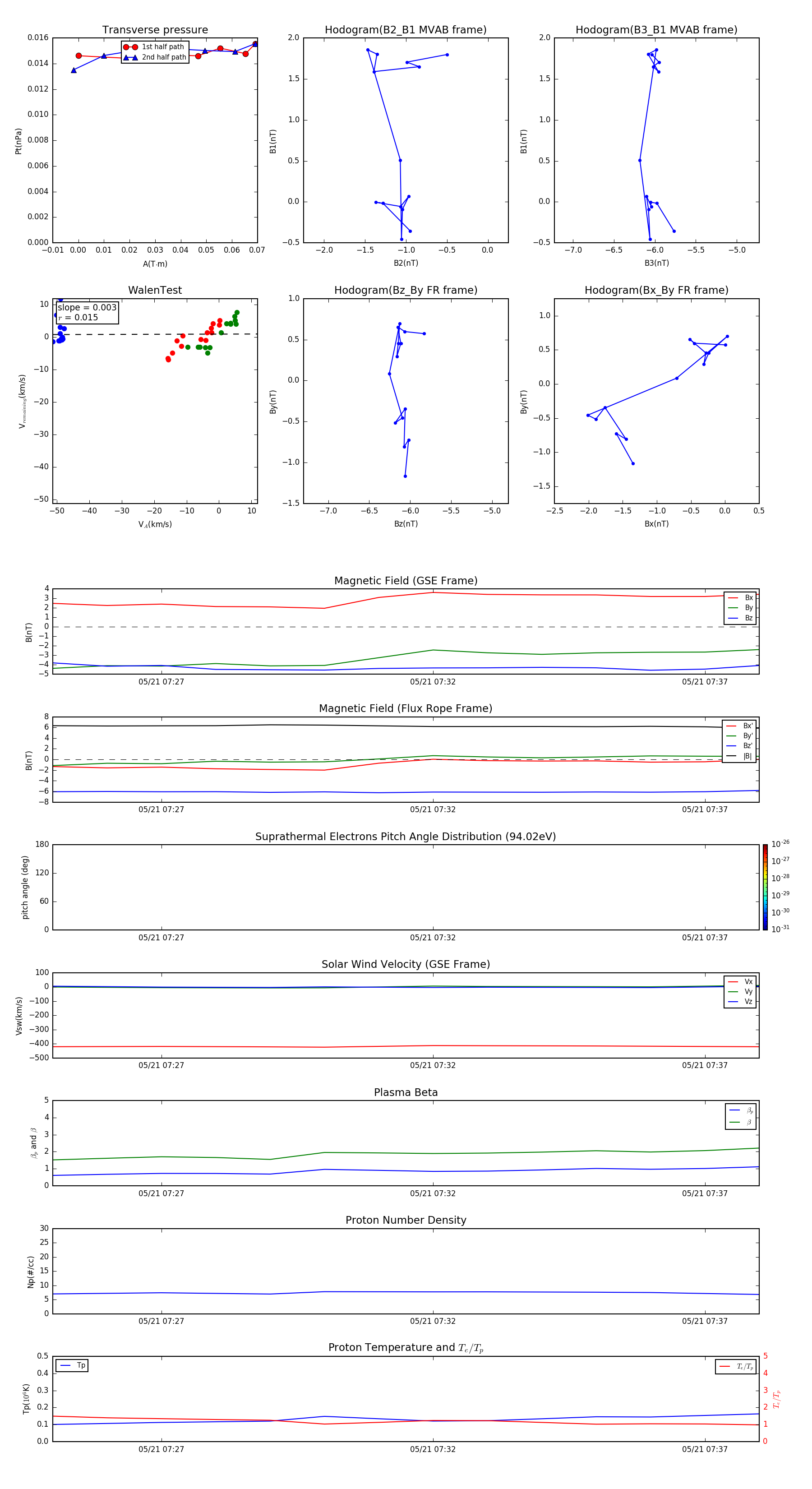Screen dimensions: 812x1489
Task: Click the By' legend entry in Flux Rope panel
Action: click(x=739, y=736)
